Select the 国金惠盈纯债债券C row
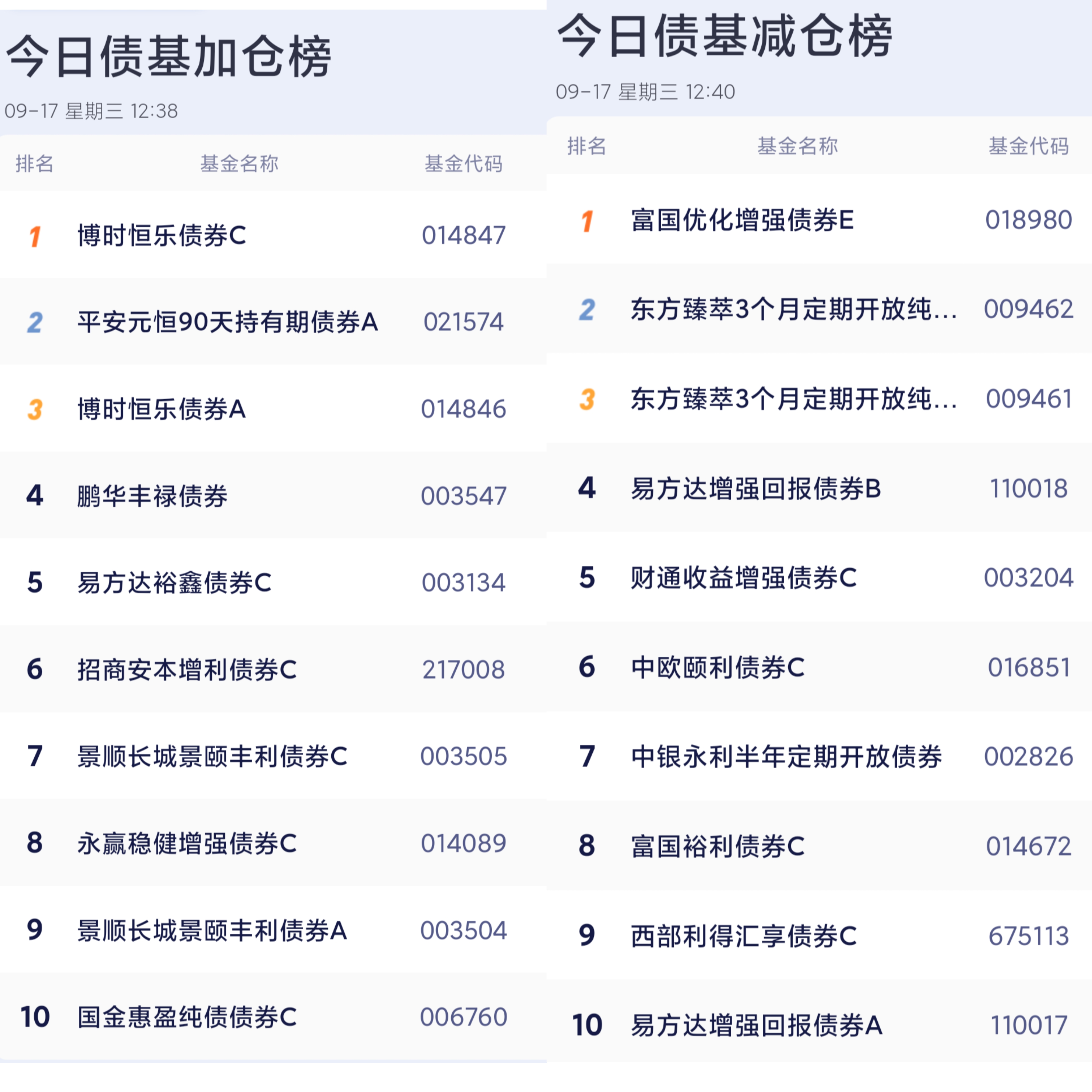This screenshot has height=1092, width=1092. tap(187, 1017)
